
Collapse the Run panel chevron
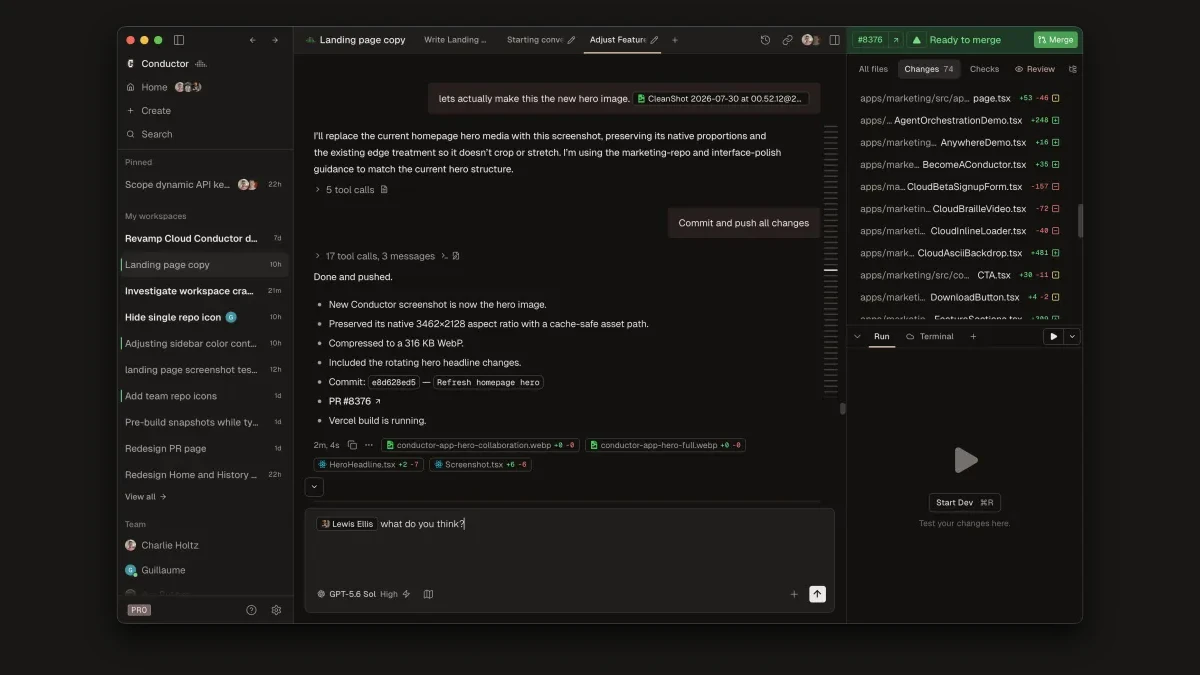(857, 337)
